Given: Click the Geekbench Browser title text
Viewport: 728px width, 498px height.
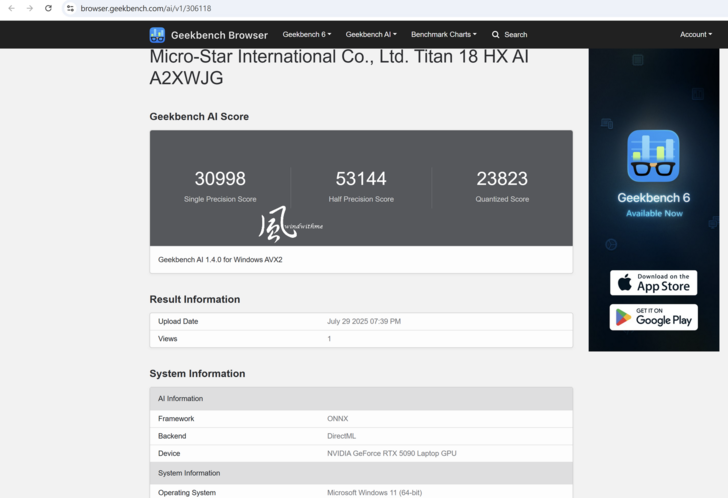Looking at the screenshot, I should pos(219,35).
